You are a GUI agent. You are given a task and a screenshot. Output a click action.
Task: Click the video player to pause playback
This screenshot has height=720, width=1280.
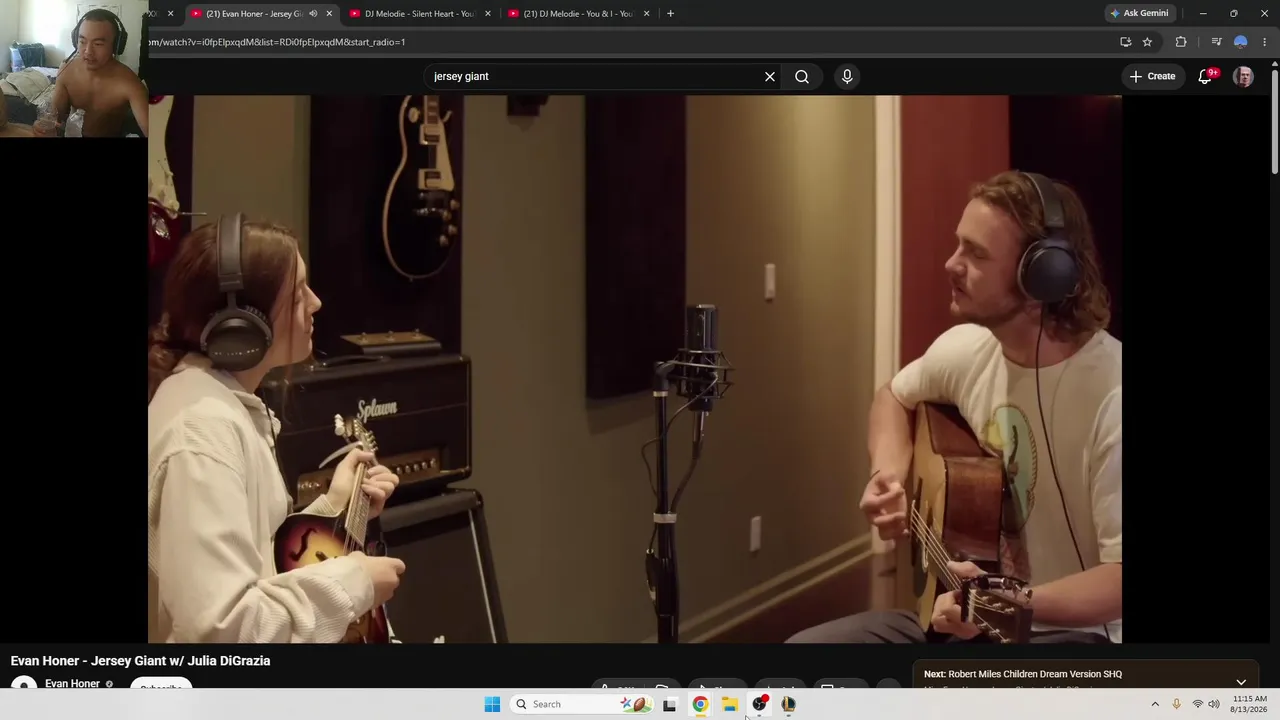(x=635, y=369)
